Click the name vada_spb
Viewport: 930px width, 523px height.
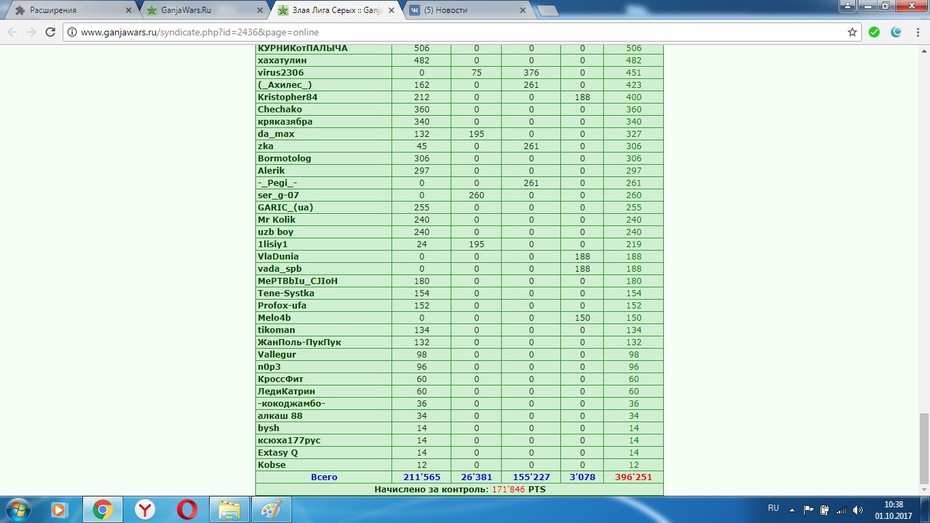pos(279,269)
